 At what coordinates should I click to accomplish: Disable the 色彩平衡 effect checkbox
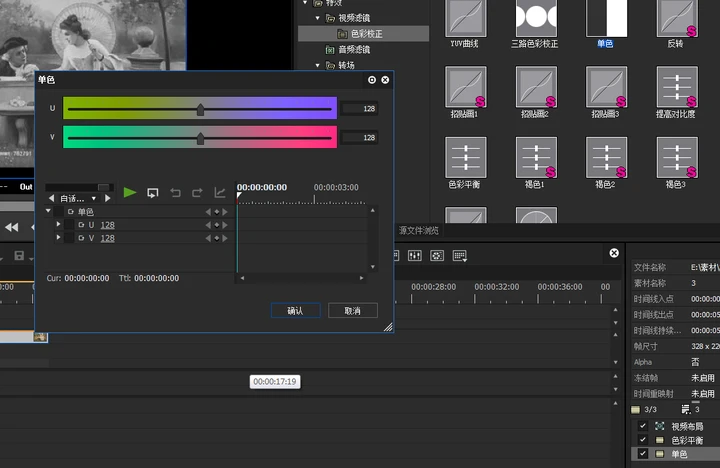(x=643, y=440)
